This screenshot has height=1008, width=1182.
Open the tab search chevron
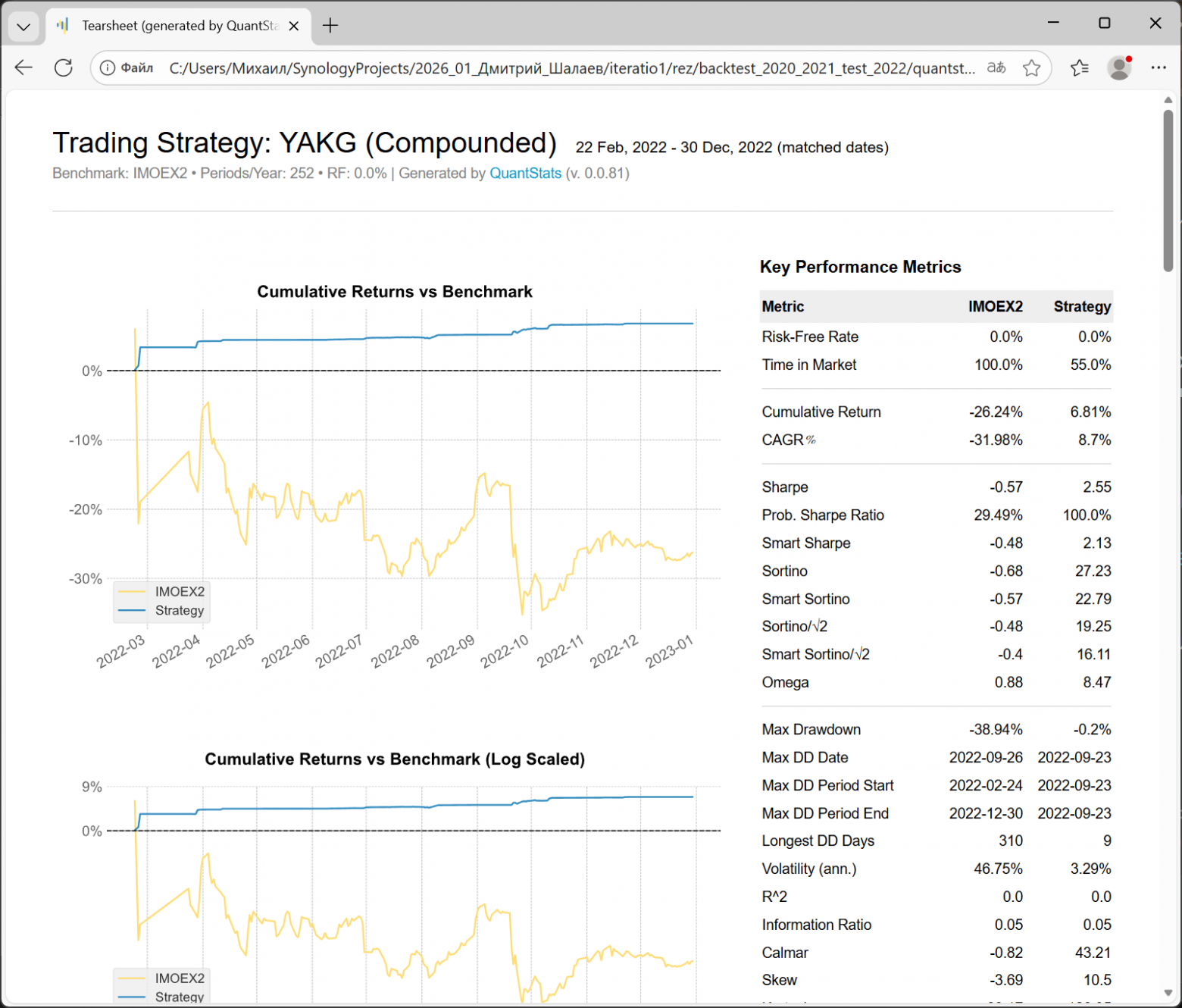click(23, 27)
